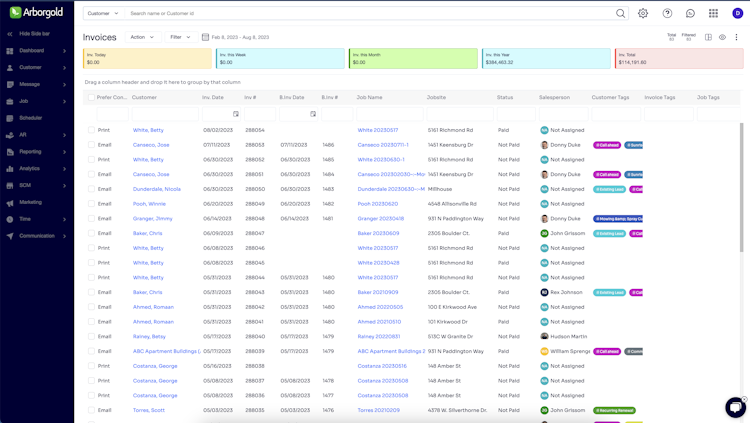Check the row for invoice 288047
This screenshot has height=423, width=750.
coord(91,233)
